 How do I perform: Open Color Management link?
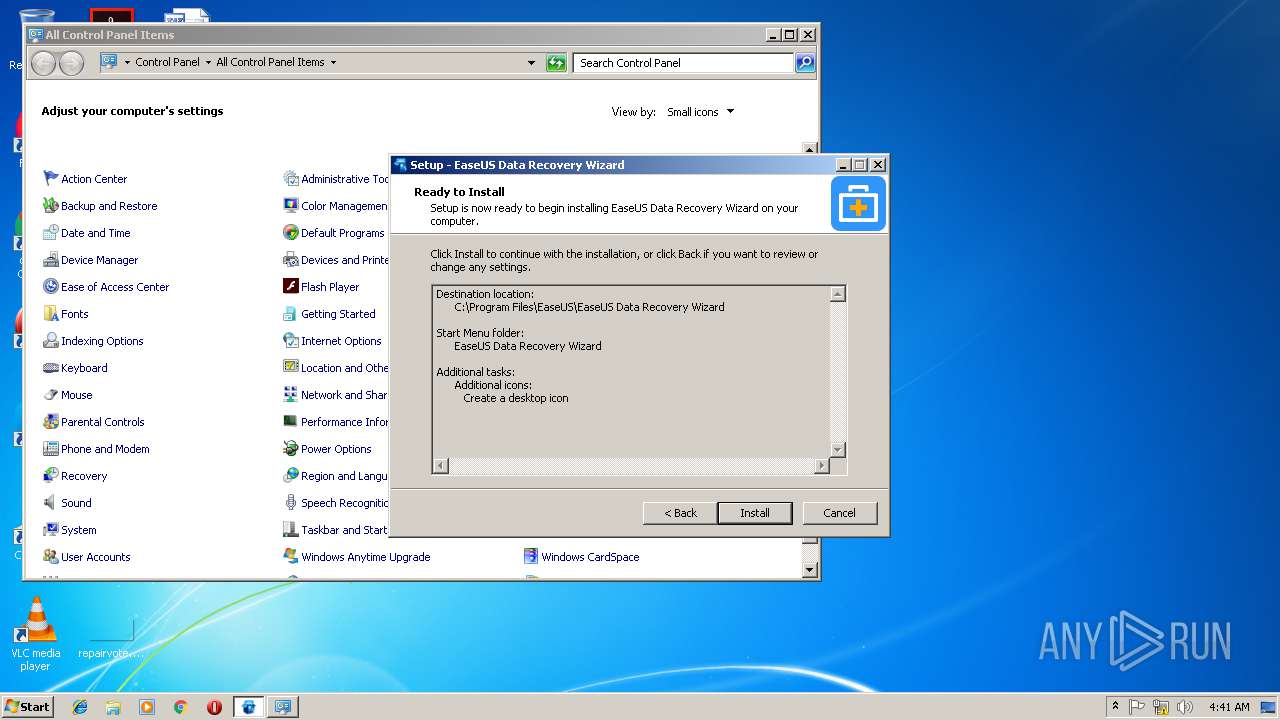[344, 206]
